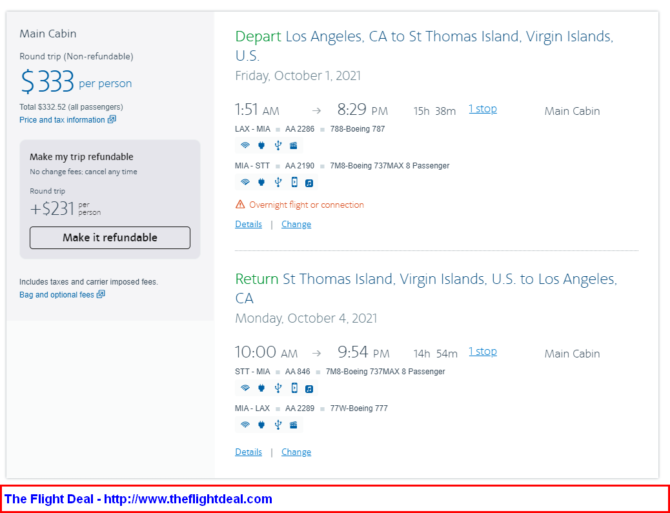Screen dimensions: 670x513
Task: Click the 788-Boeing 787 aircraft text
Action: [x=357, y=129]
